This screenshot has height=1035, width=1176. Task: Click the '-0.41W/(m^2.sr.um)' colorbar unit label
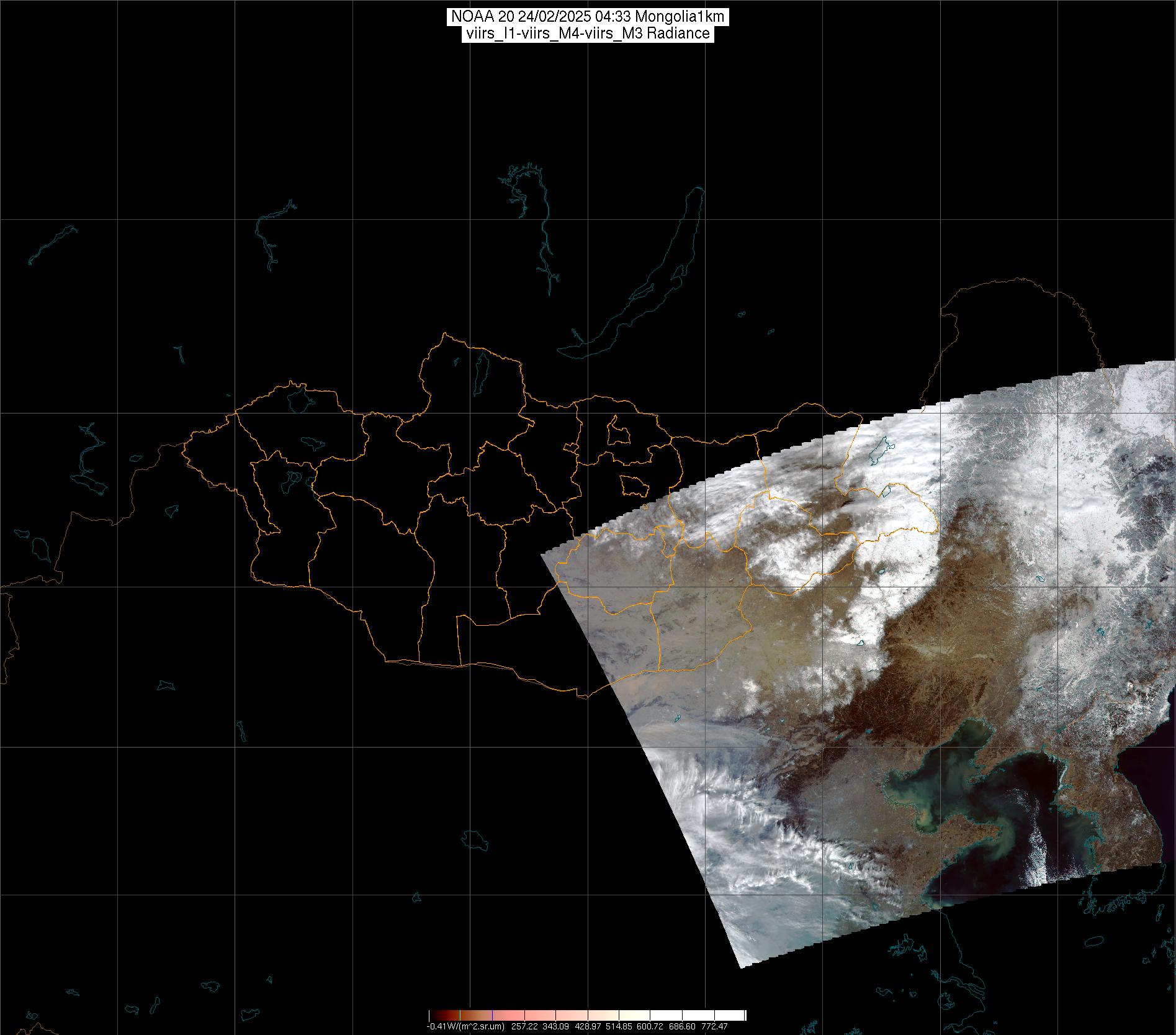coord(465,1026)
